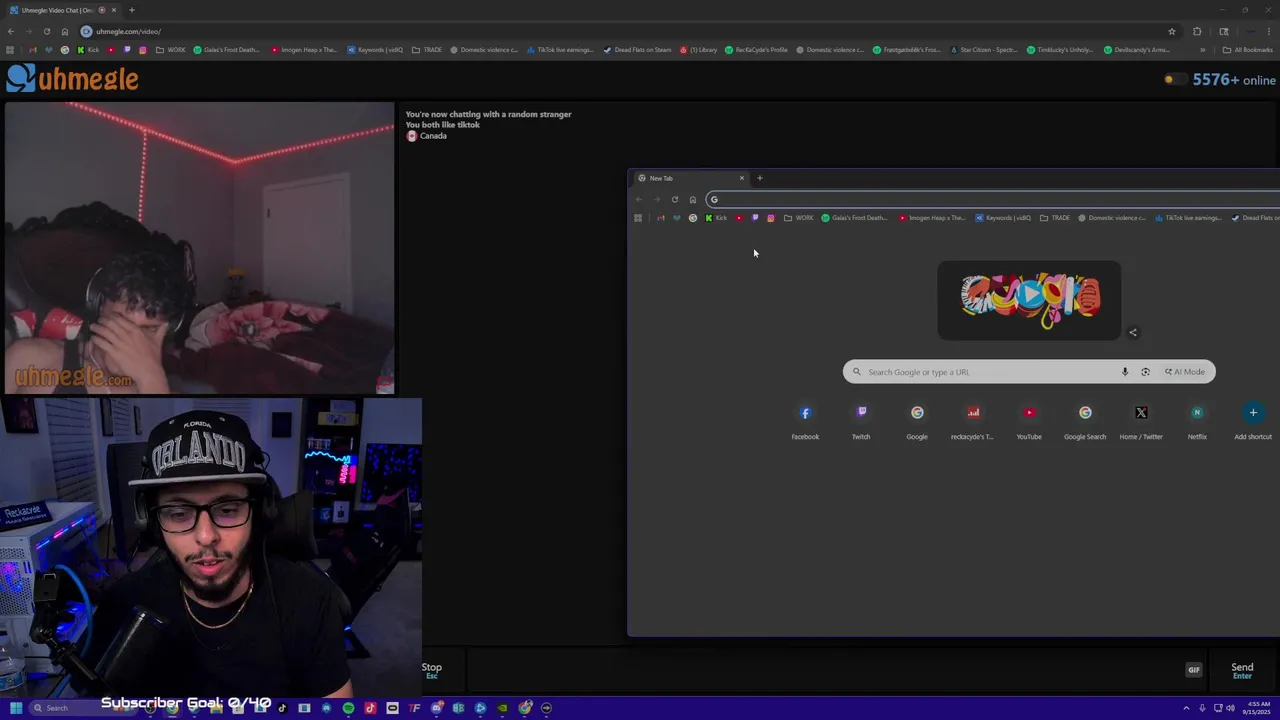This screenshot has height=720, width=1280.
Task: Reload the Uhmegle page
Action: pyautogui.click(x=46, y=31)
